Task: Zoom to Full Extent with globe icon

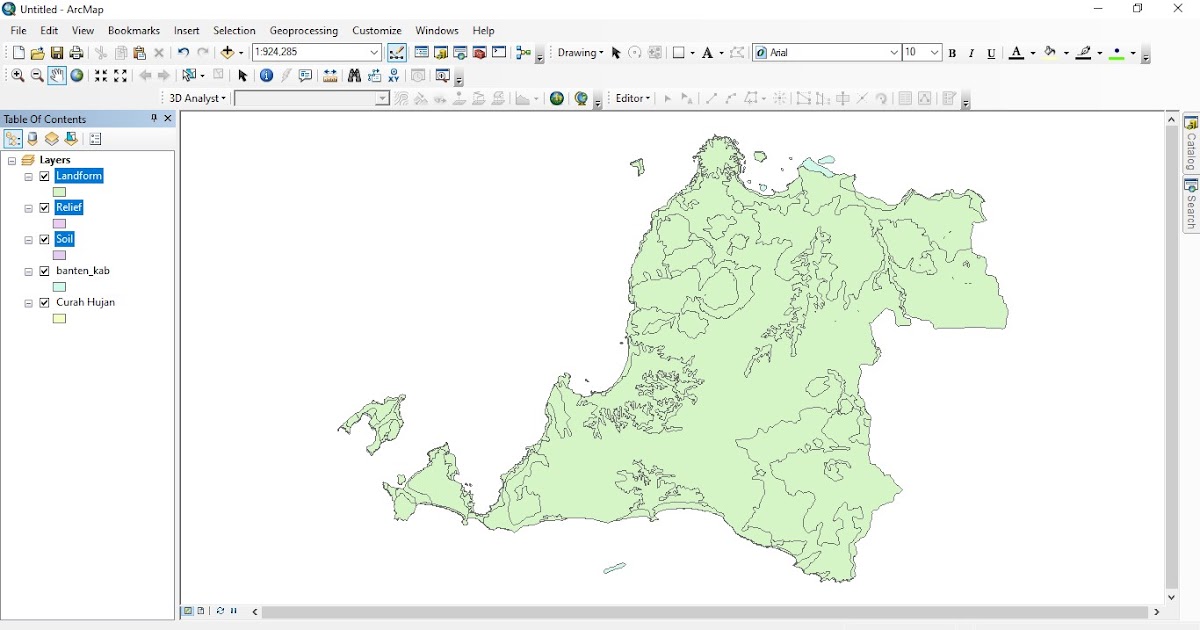Action: click(x=77, y=75)
